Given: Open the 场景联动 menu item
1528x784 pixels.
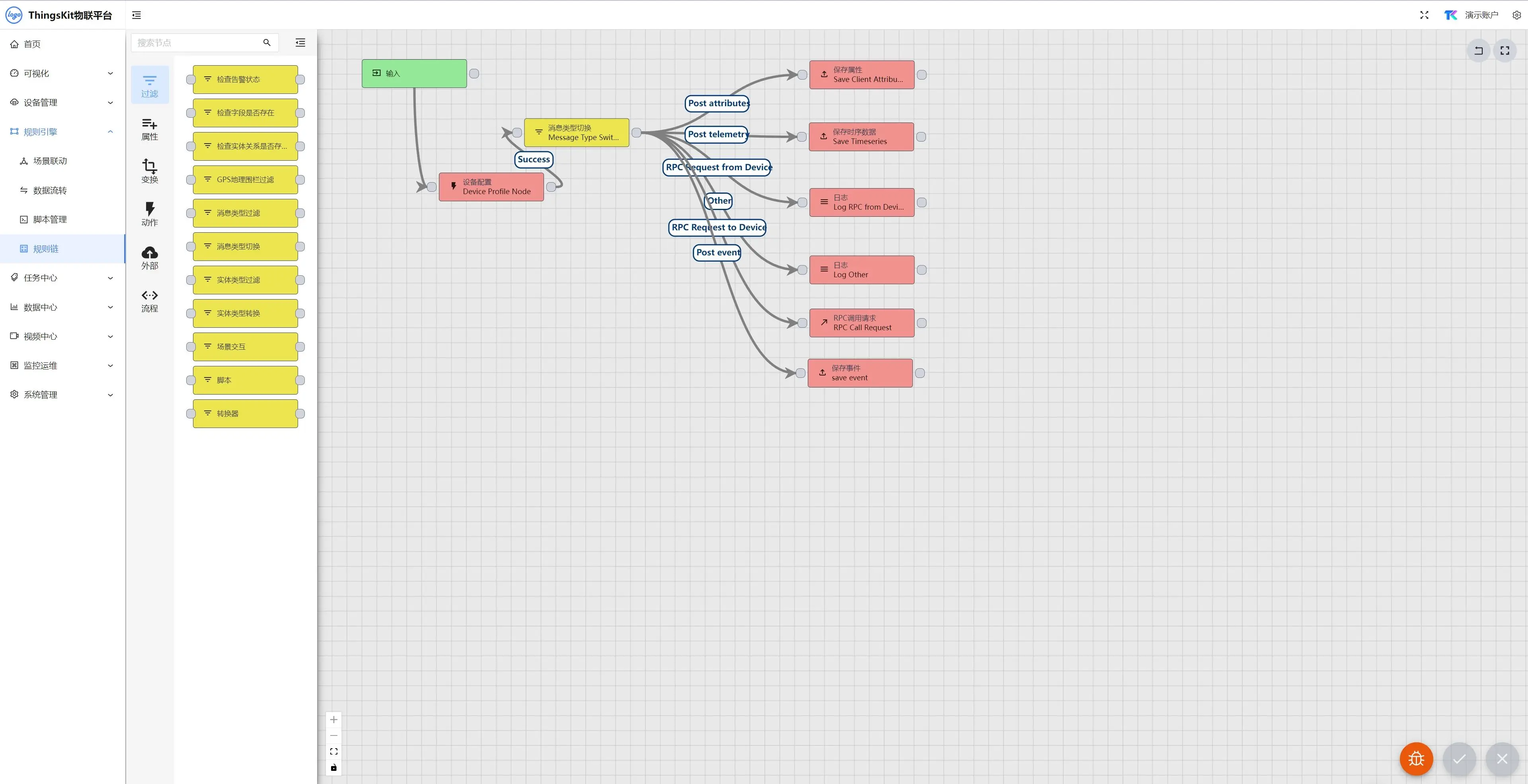Looking at the screenshot, I should coord(50,161).
